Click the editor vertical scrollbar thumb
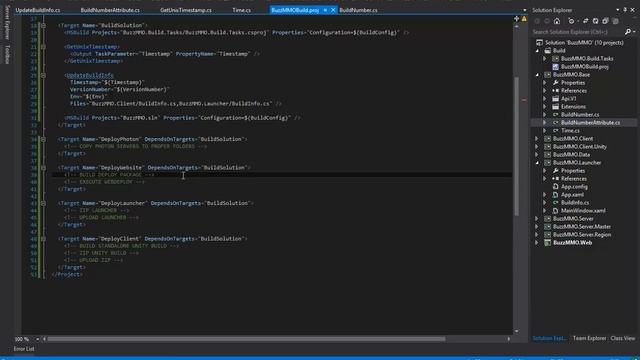Image resolution: width=640 pixels, height=360 pixels. [x=517, y=146]
